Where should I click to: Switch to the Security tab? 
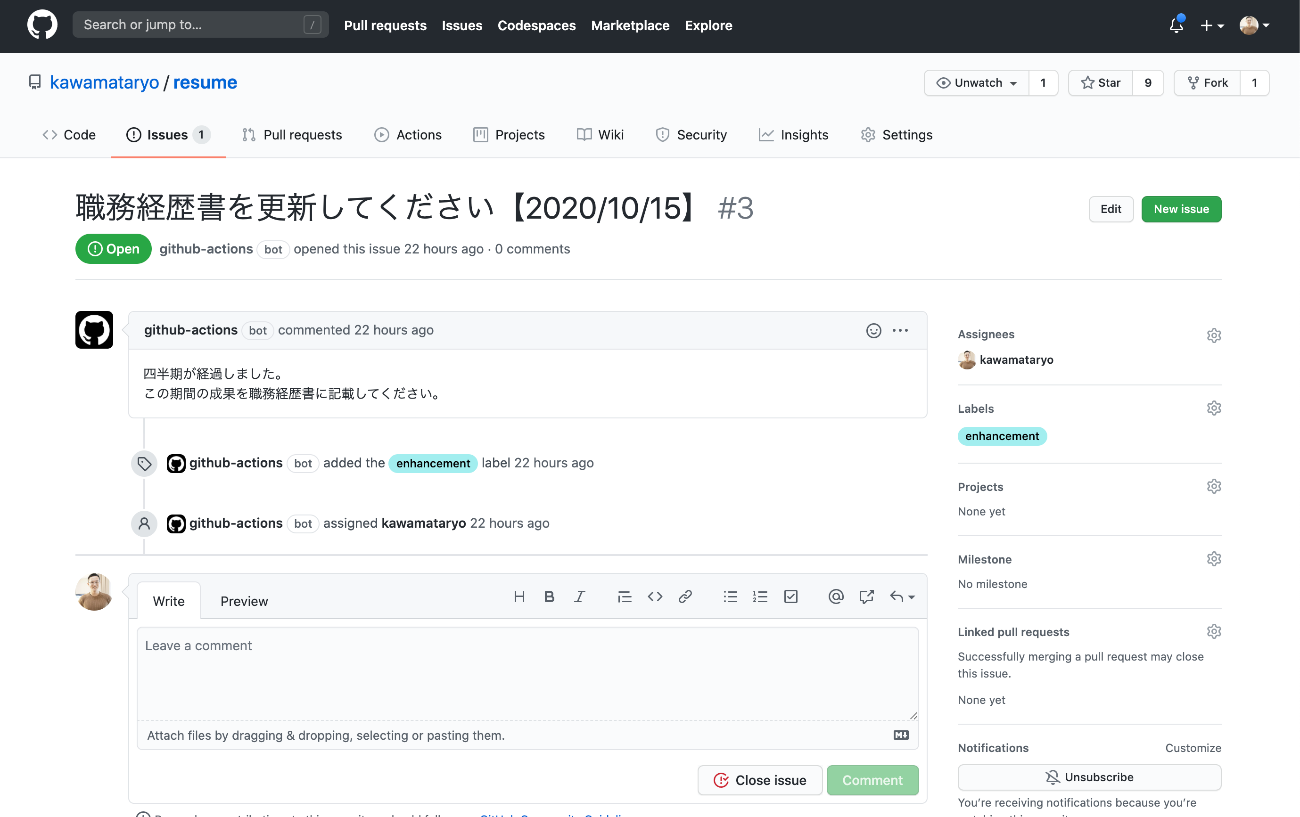(x=691, y=135)
